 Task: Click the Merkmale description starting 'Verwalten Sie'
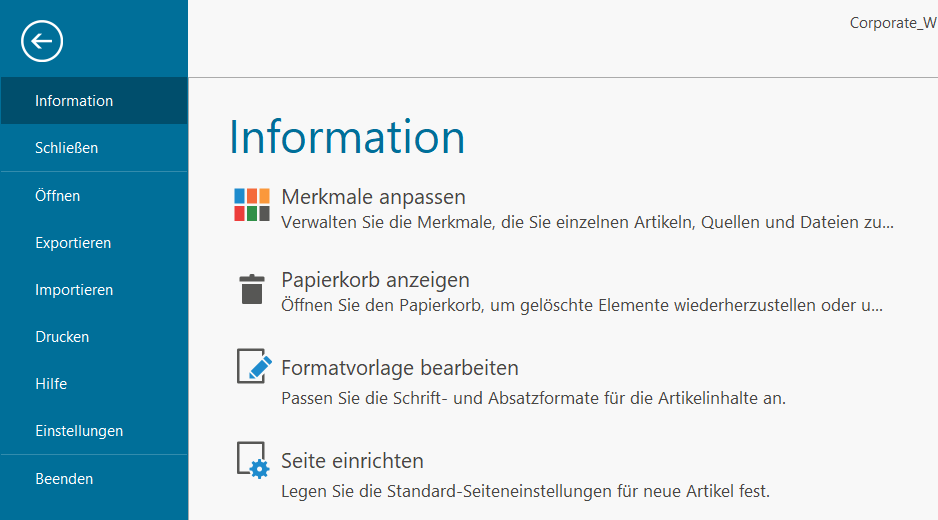pos(587,223)
